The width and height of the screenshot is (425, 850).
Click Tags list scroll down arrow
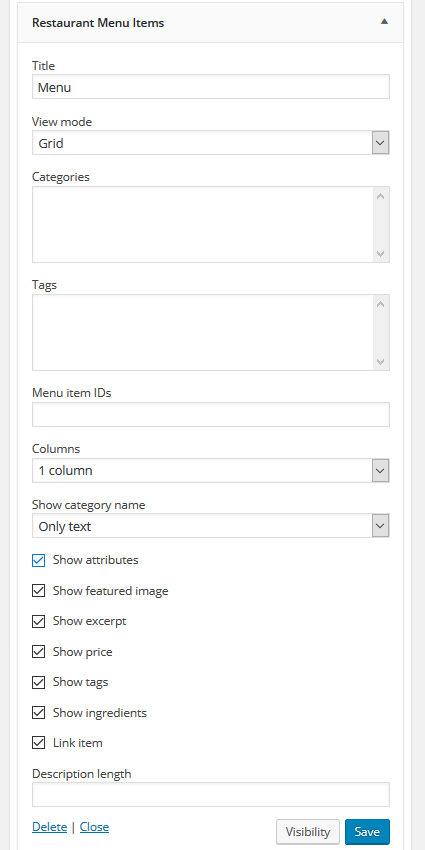[381, 362]
